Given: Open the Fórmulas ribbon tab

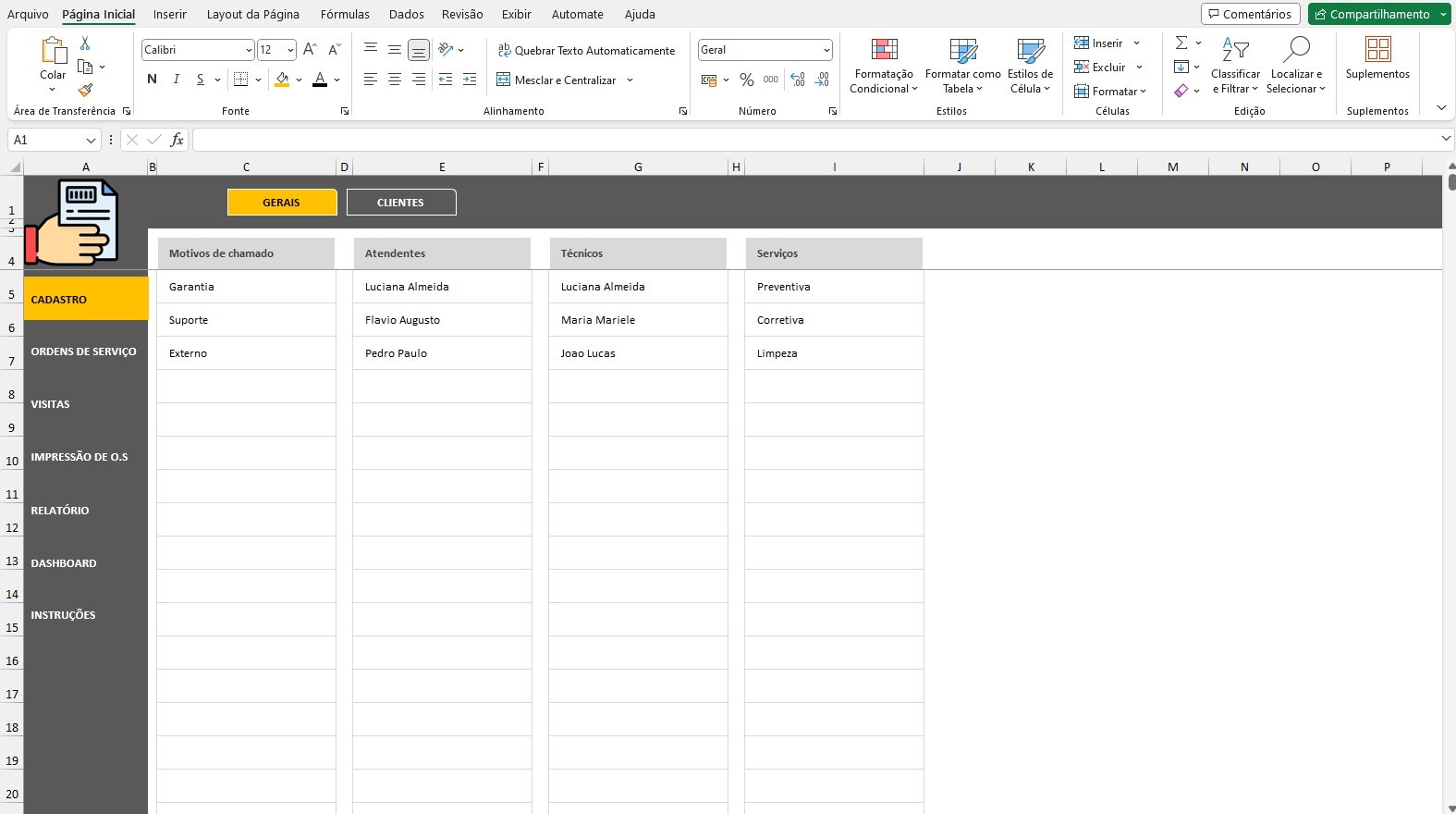Looking at the screenshot, I should point(345,14).
